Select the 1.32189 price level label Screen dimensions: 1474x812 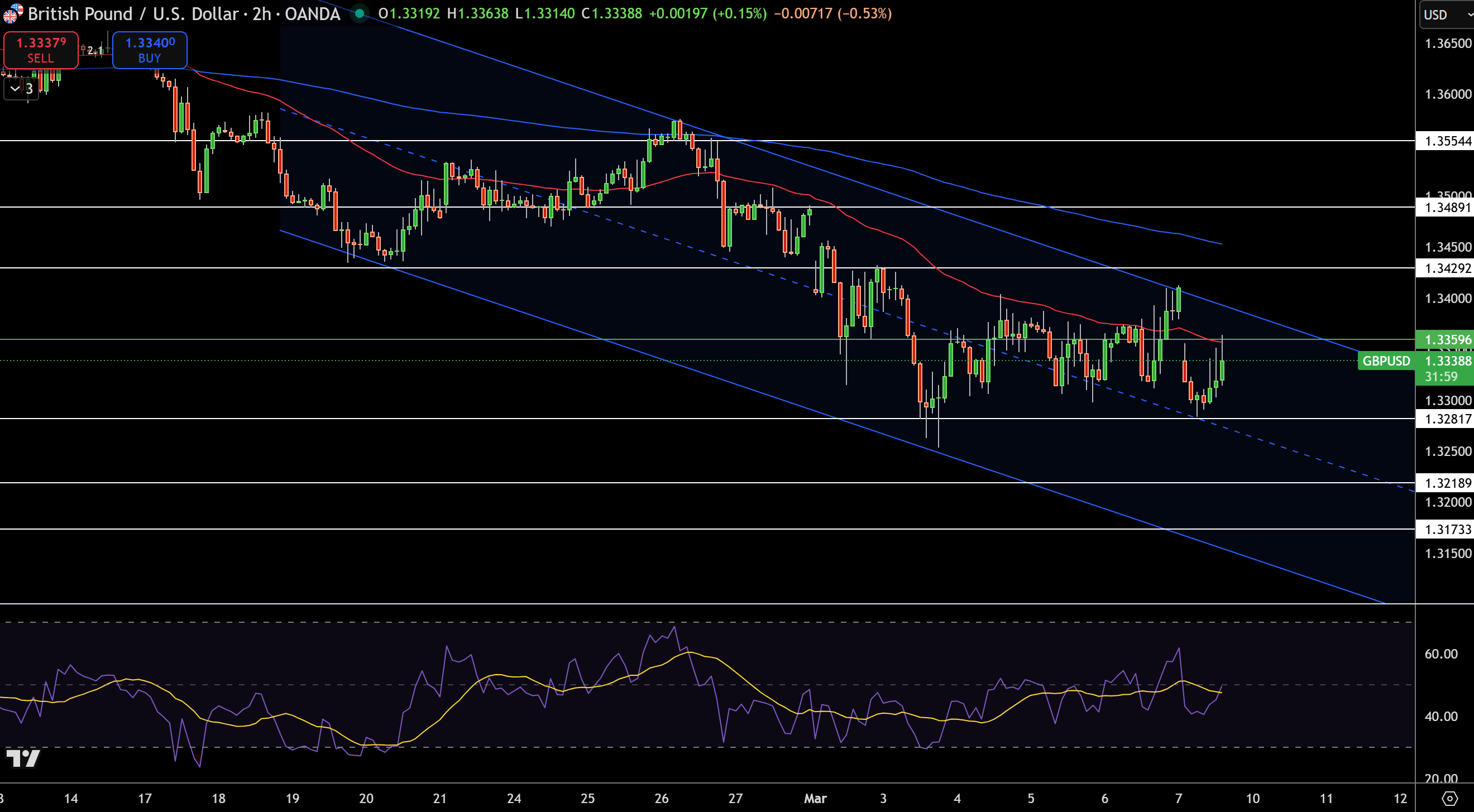(1444, 483)
